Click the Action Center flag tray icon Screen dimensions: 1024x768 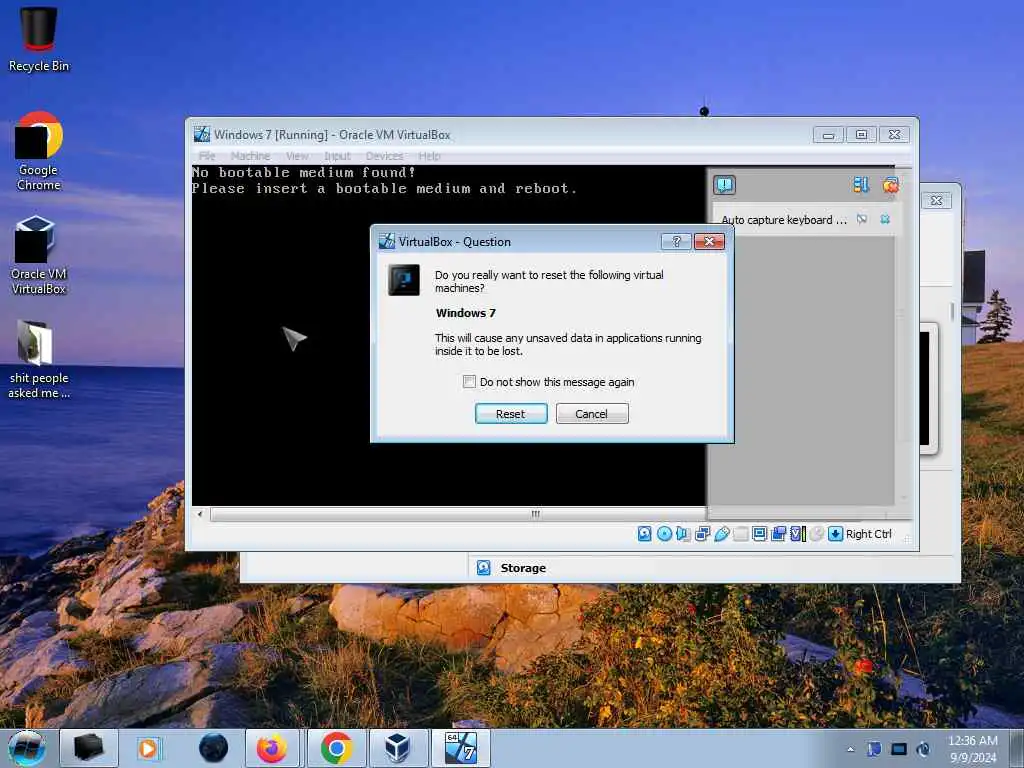(x=874, y=749)
